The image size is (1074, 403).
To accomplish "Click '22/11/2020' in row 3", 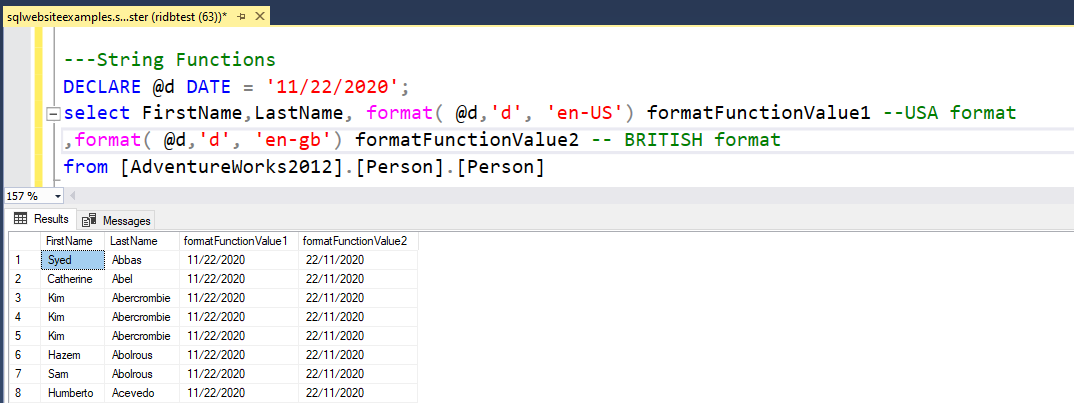I will click(358, 298).
